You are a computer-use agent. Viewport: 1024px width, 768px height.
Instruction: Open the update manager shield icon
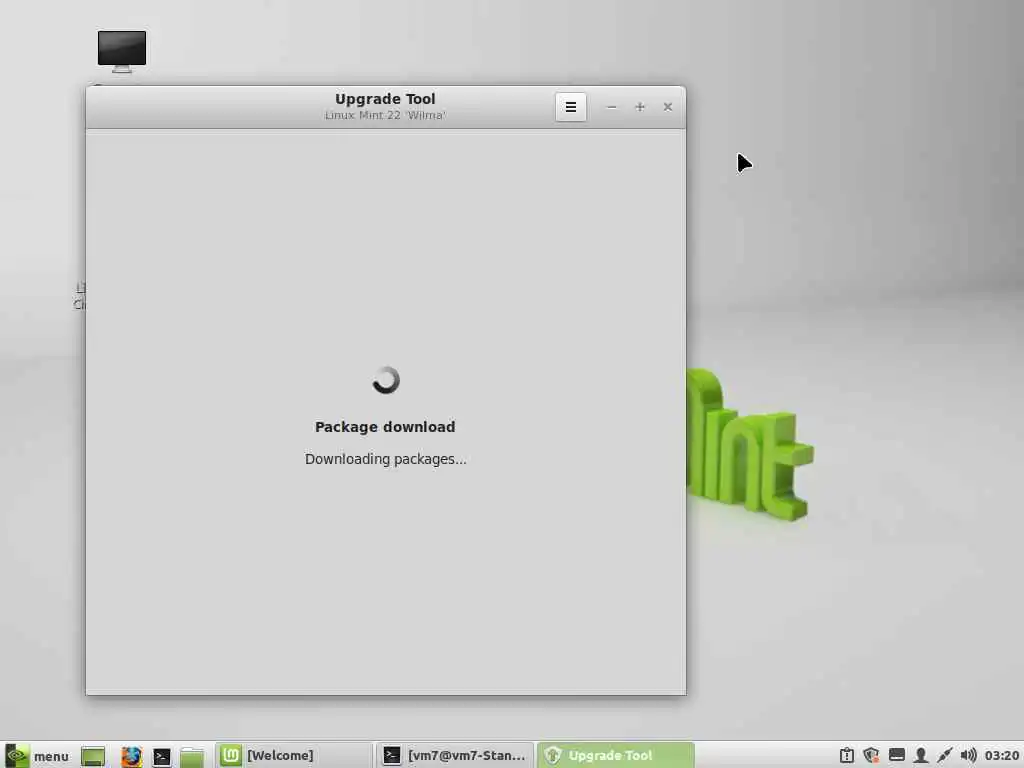871,756
